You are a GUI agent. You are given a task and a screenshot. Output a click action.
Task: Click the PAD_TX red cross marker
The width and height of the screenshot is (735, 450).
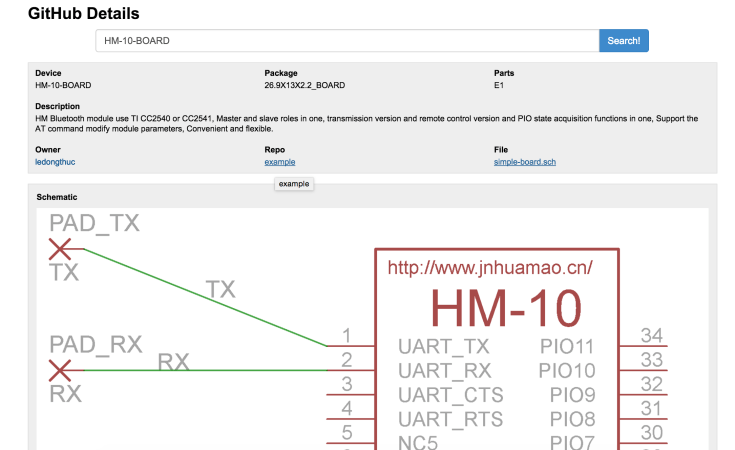point(60,249)
